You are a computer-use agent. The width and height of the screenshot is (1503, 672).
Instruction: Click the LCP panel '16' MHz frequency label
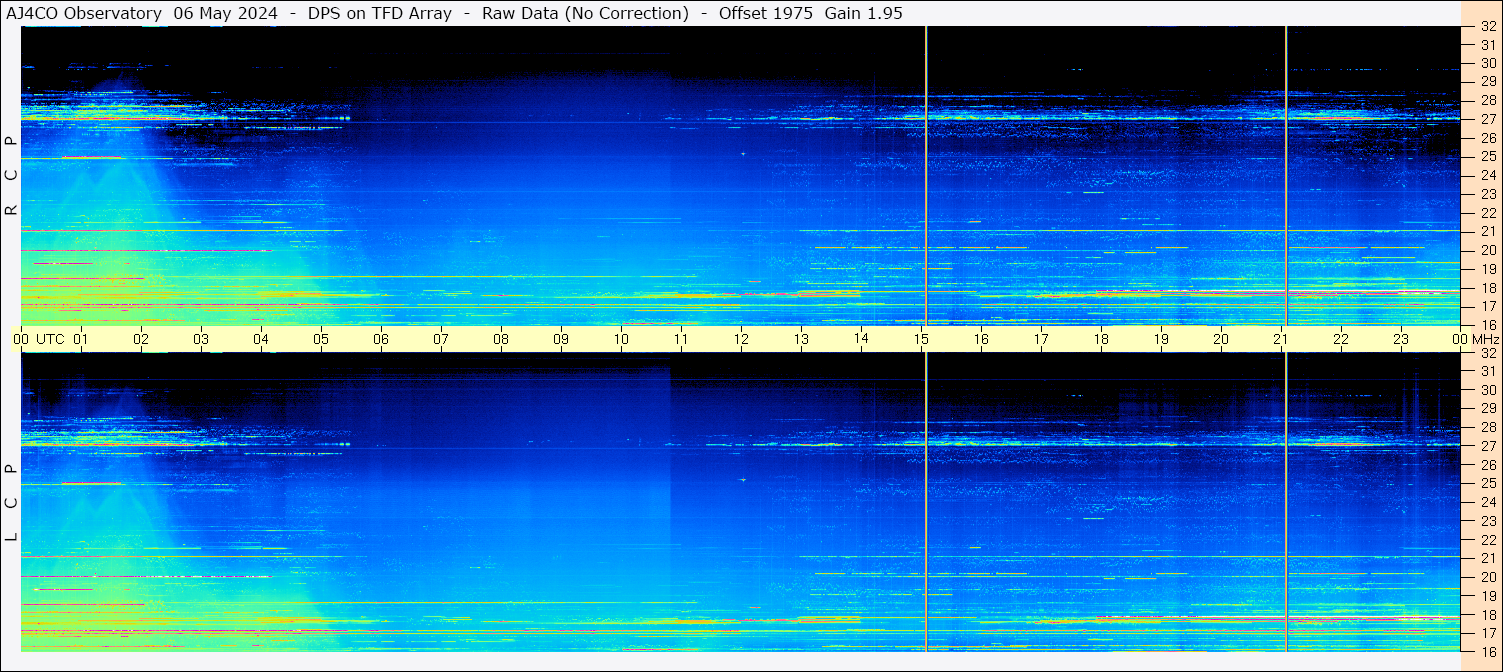1487,651
